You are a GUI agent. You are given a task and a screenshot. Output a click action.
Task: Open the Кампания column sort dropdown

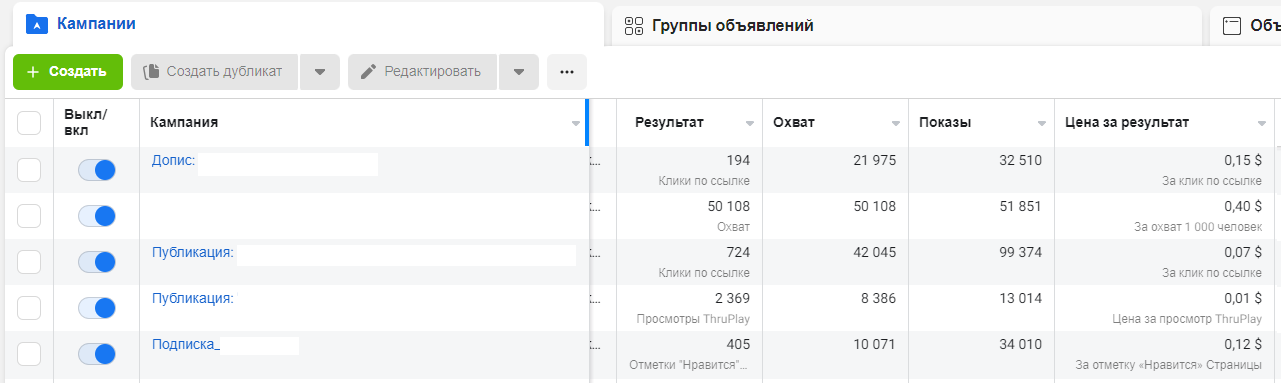click(x=576, y=124)
